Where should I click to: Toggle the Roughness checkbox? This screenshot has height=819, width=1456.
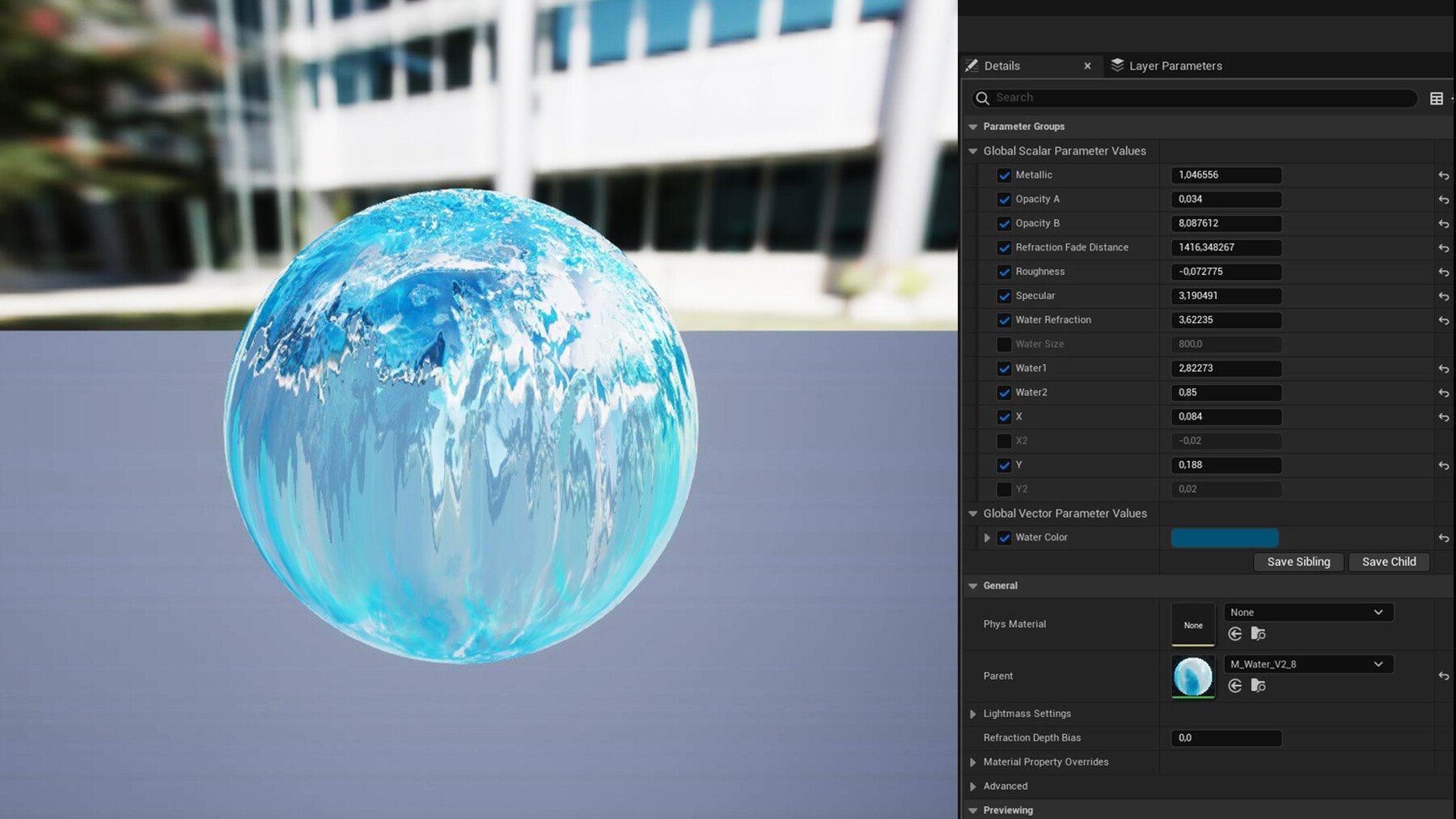[1004, 272]
